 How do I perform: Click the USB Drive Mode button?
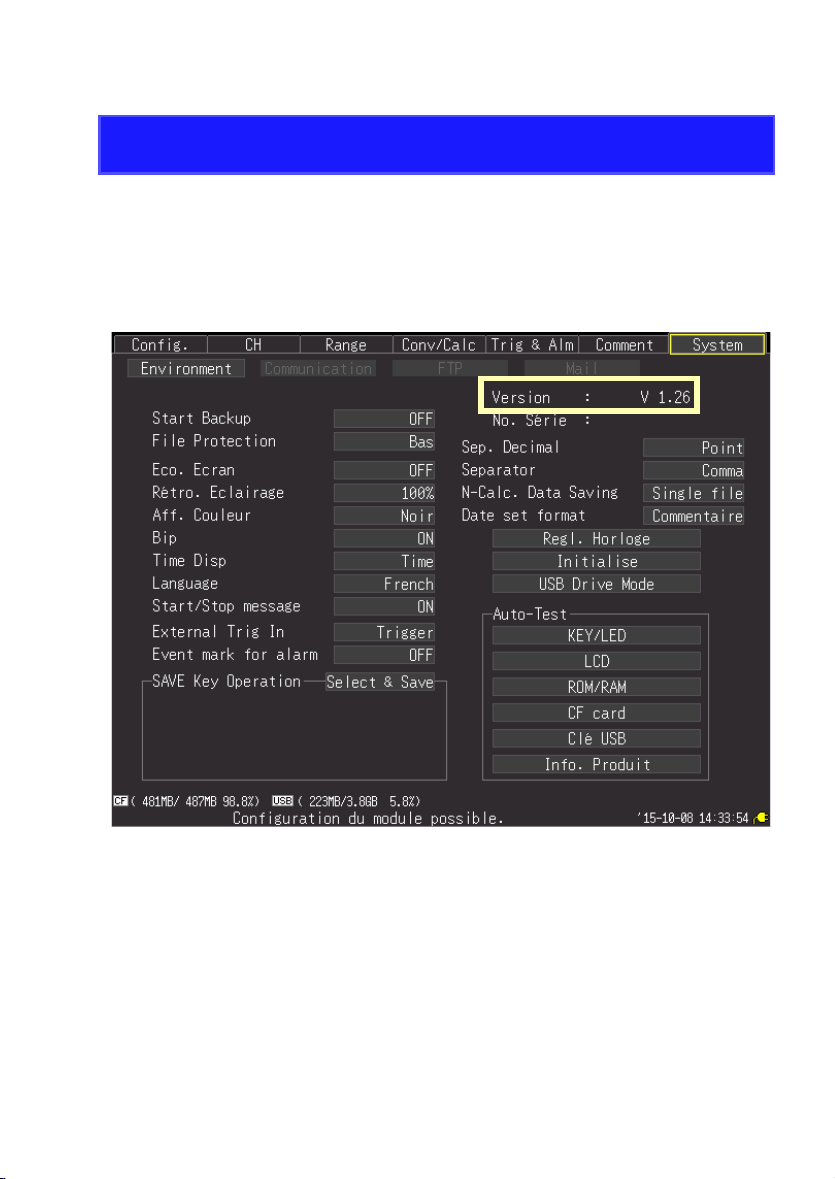[597, 584]
